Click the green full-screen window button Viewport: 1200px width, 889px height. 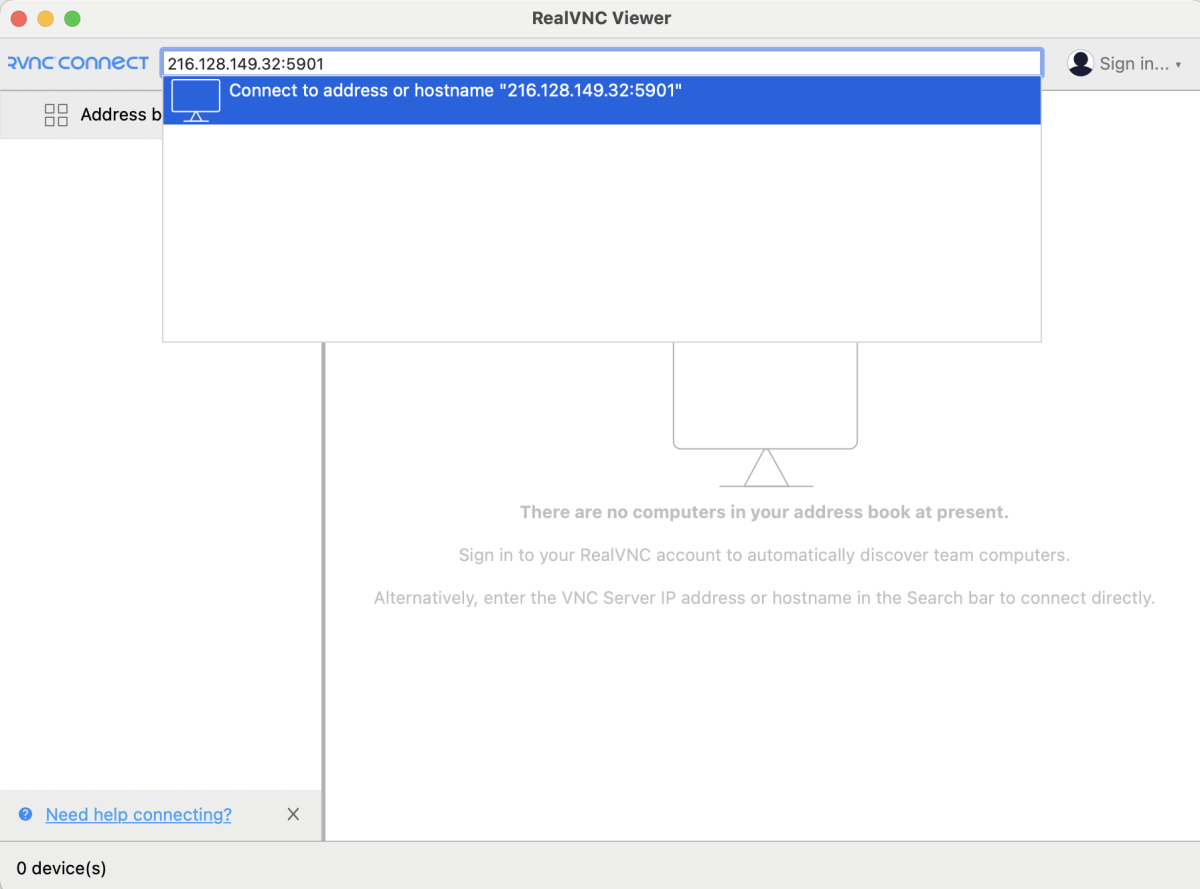[72, 19]
